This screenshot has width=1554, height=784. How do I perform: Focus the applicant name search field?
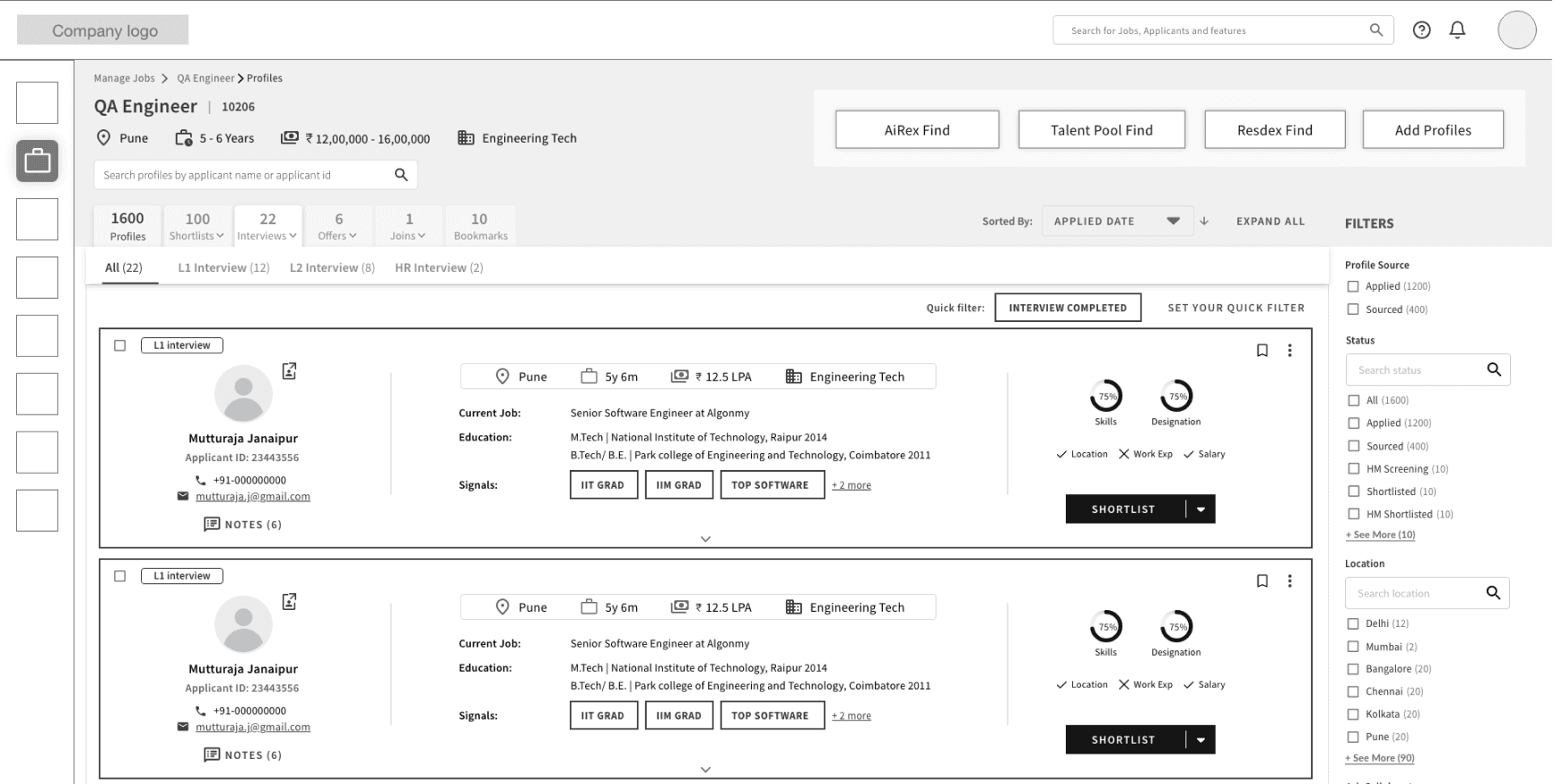pyautogui.click(x=256, y=175)
